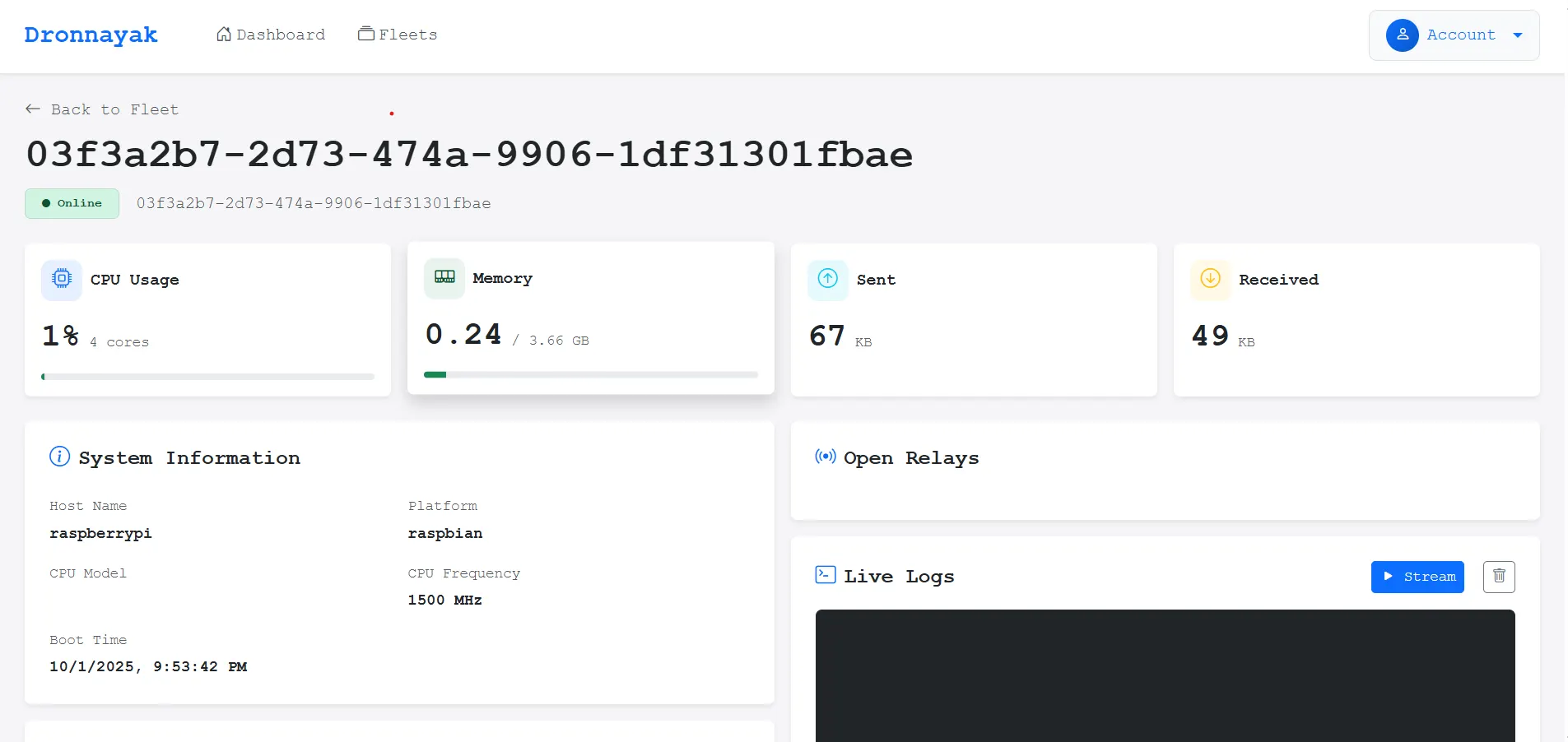The width and height of the screenshot is (1568, 742).
Task: Open the Account dropdown menu
Action: (1519, 35)
